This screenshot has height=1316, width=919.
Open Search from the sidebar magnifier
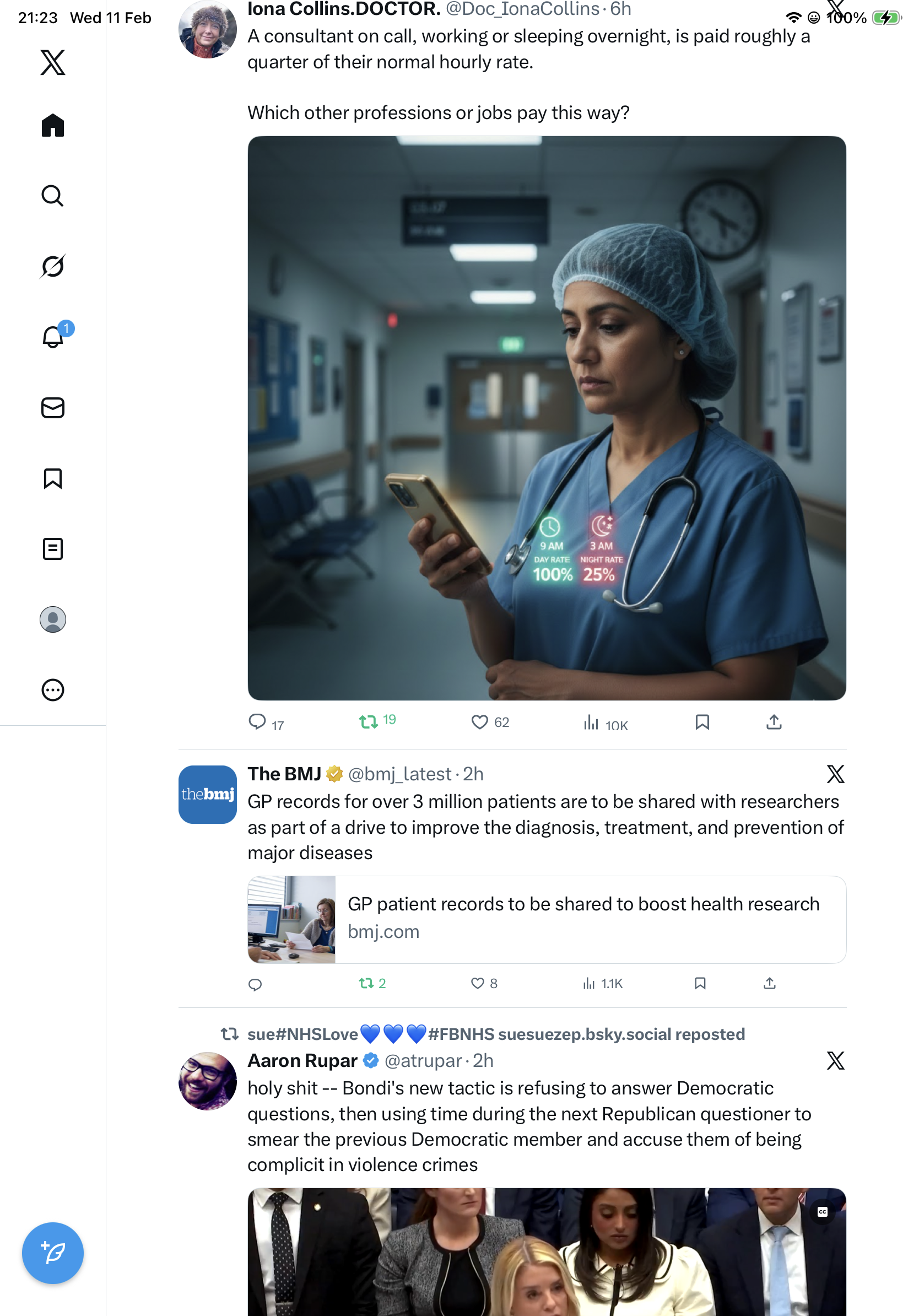click(53, 196)
